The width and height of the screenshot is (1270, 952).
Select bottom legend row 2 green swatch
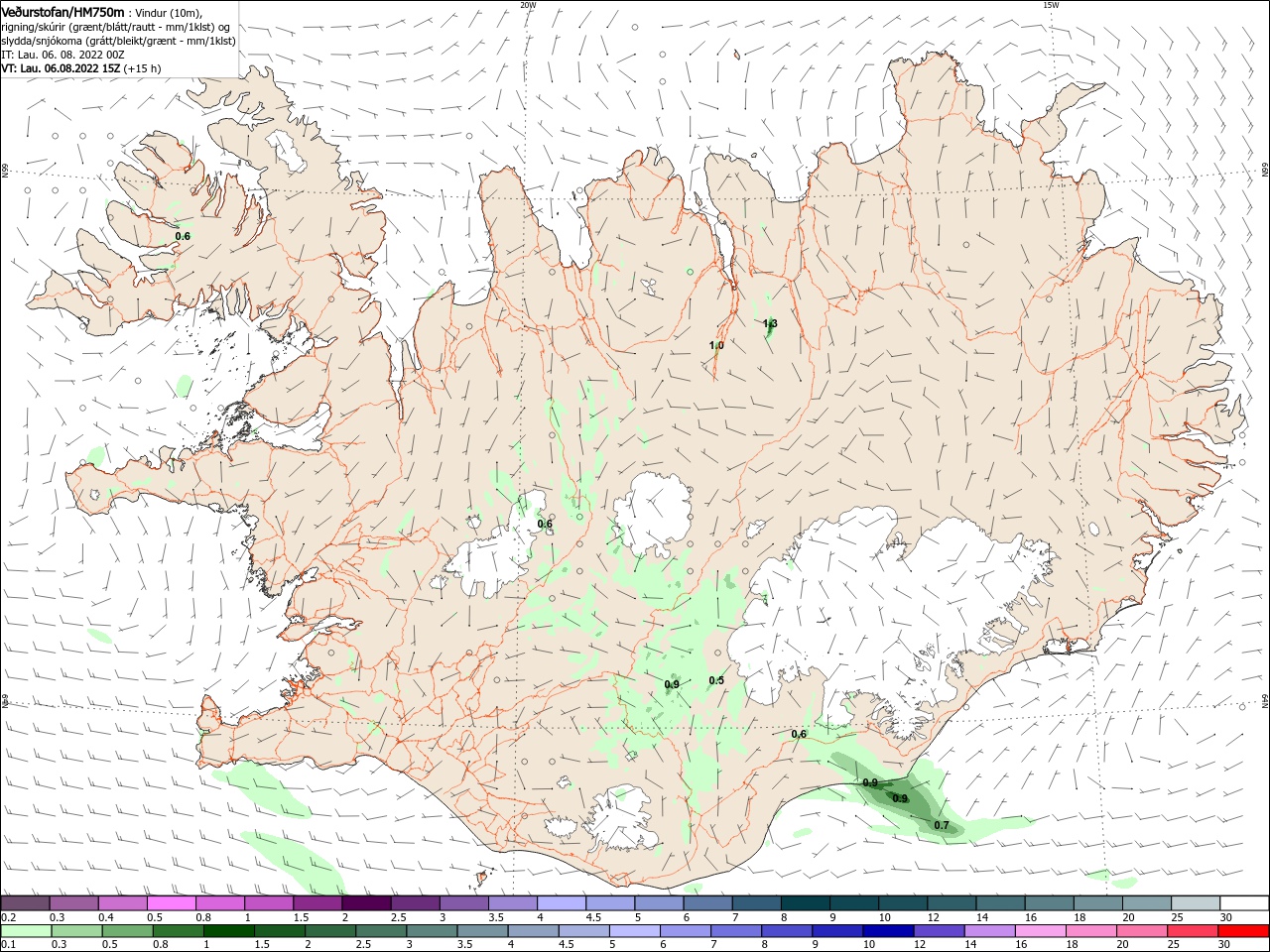[329, 931]
